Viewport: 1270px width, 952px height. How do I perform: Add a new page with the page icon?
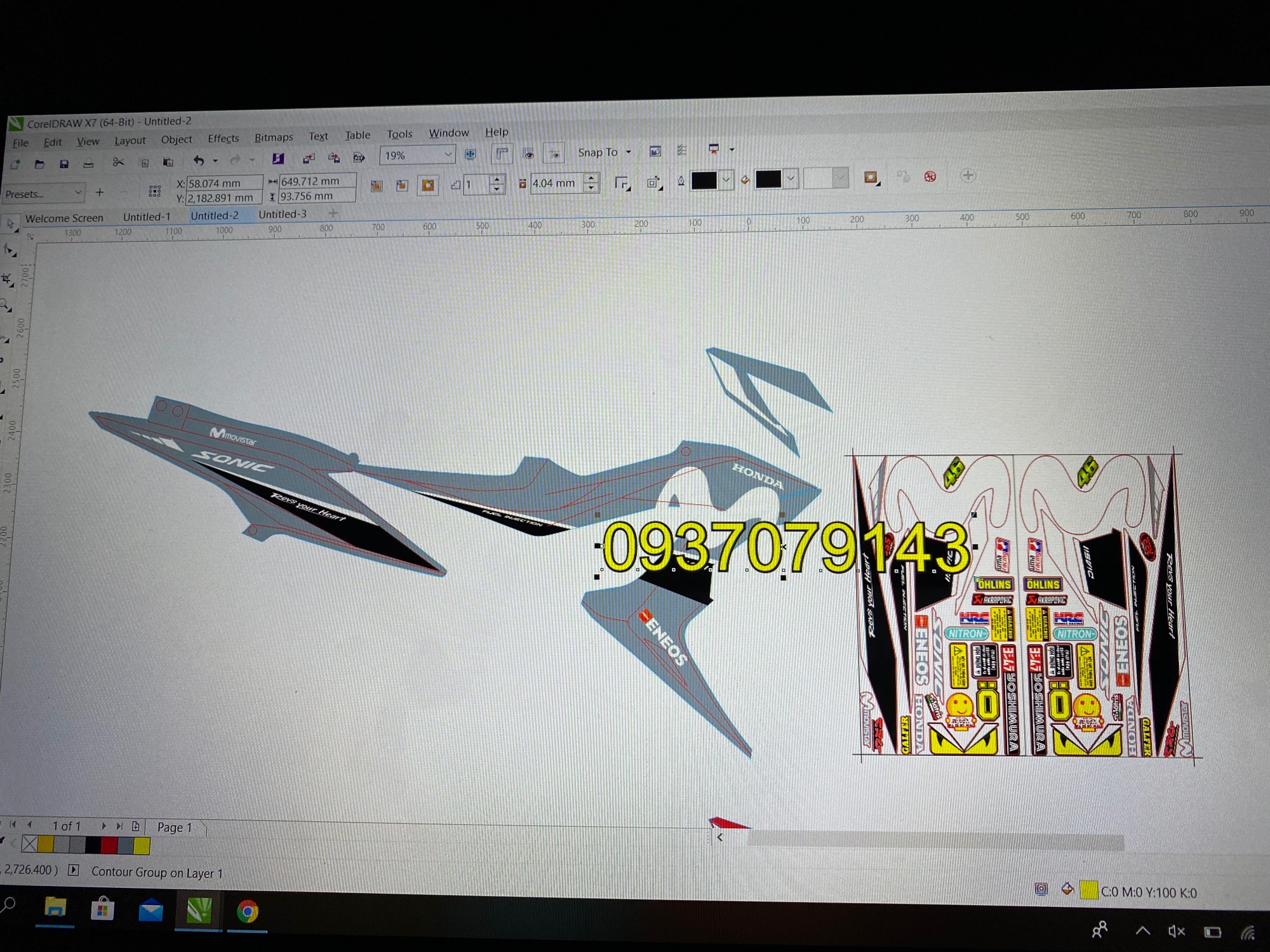click(135, 826)
